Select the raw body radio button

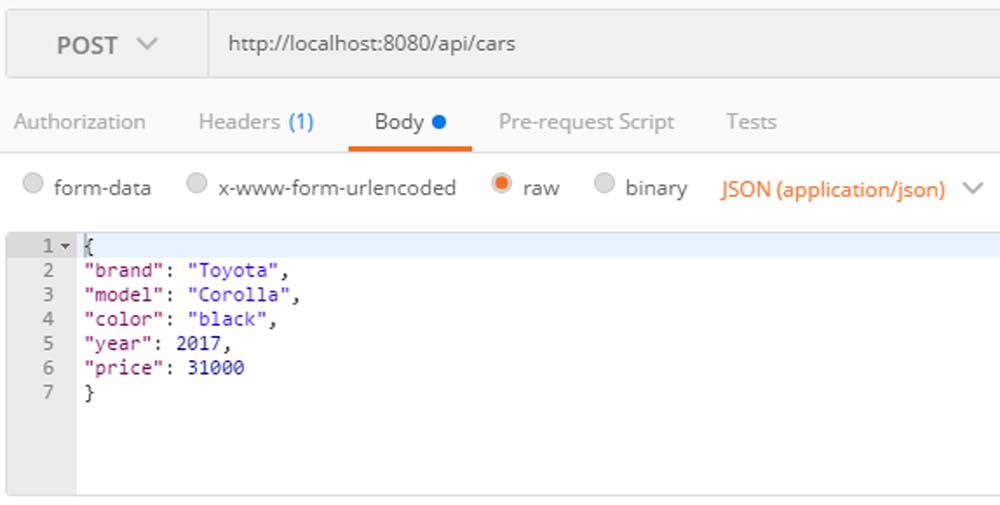(502, 185)
